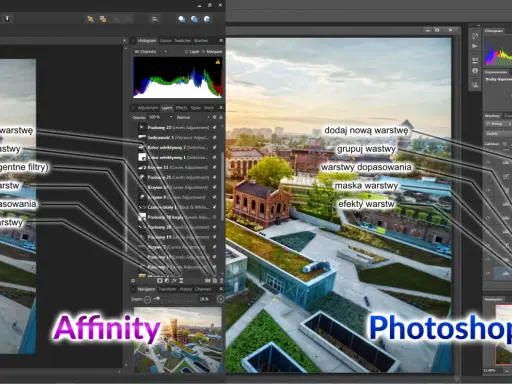Open Opacity 100 % dropdown
Screen dimensions: 512x384
[x=161, y=117]
